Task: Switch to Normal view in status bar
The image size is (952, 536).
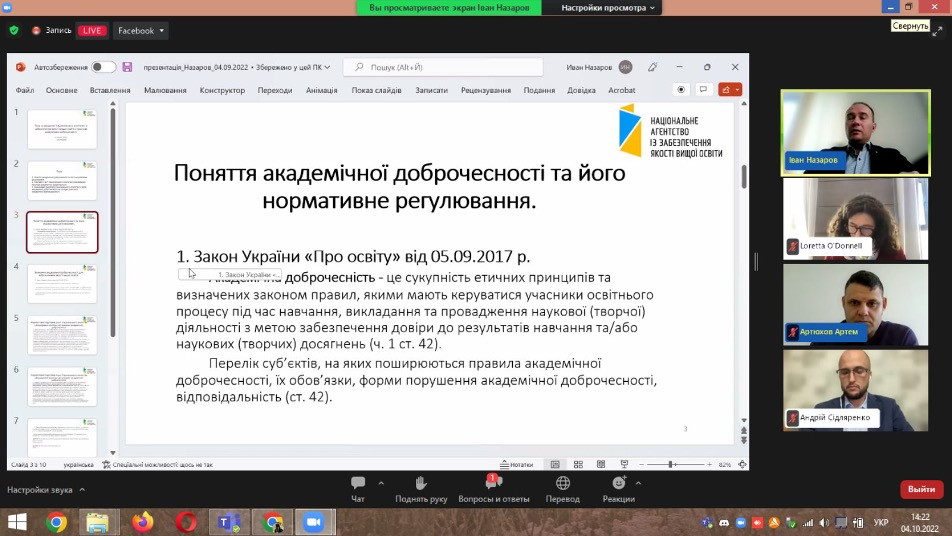Action: tap(555, 464)
